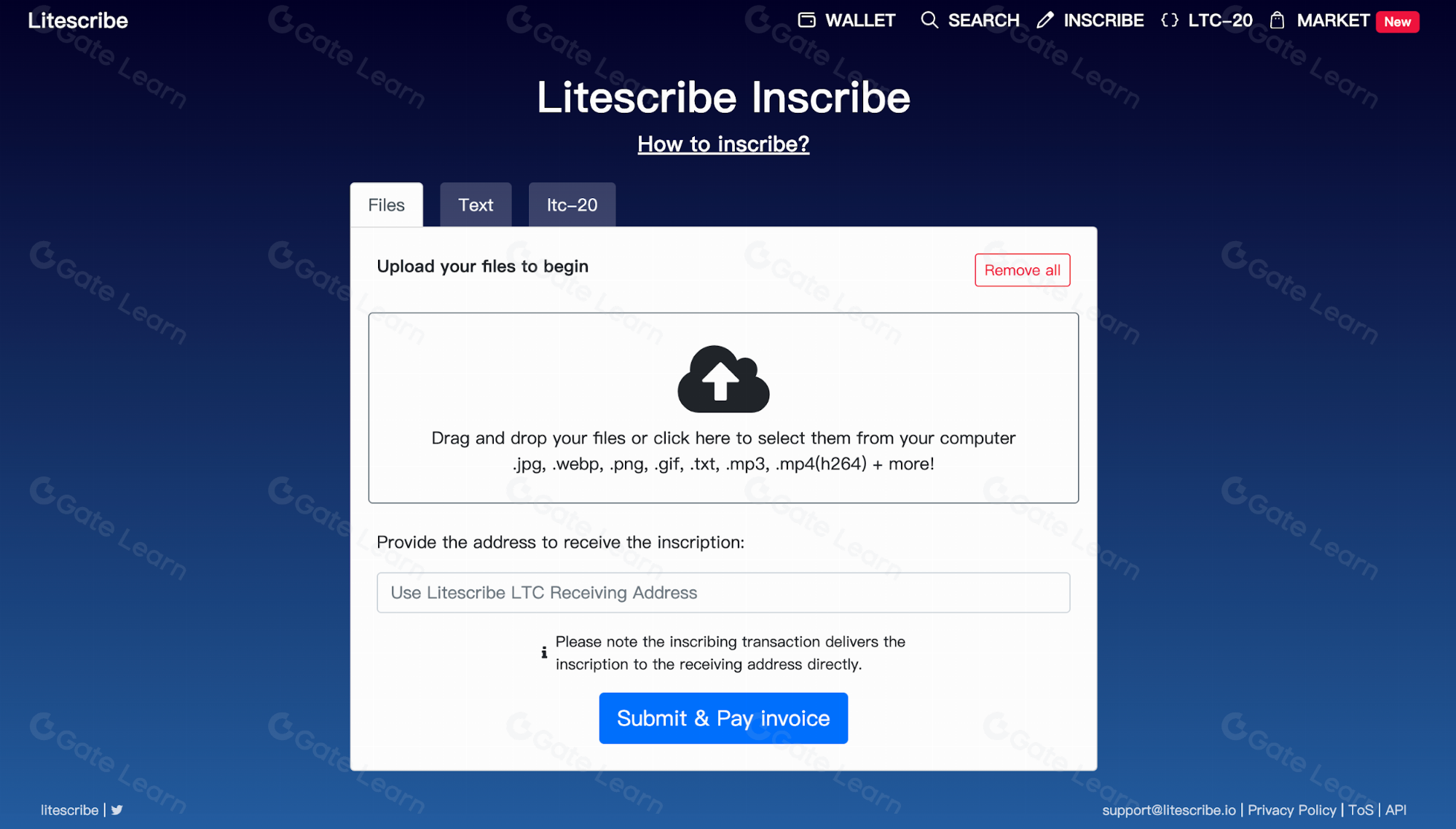Click the wallet icon in navigation
Viewport: 1456px width, 829px height.
click(x=806, y=20)
